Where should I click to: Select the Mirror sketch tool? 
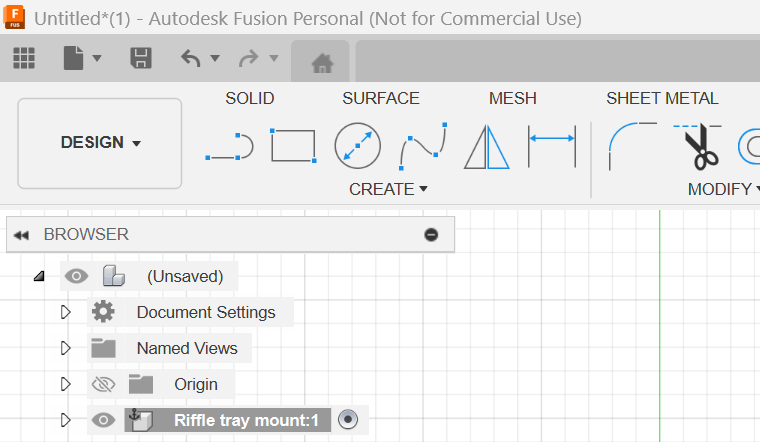click(x=487, y=147)
